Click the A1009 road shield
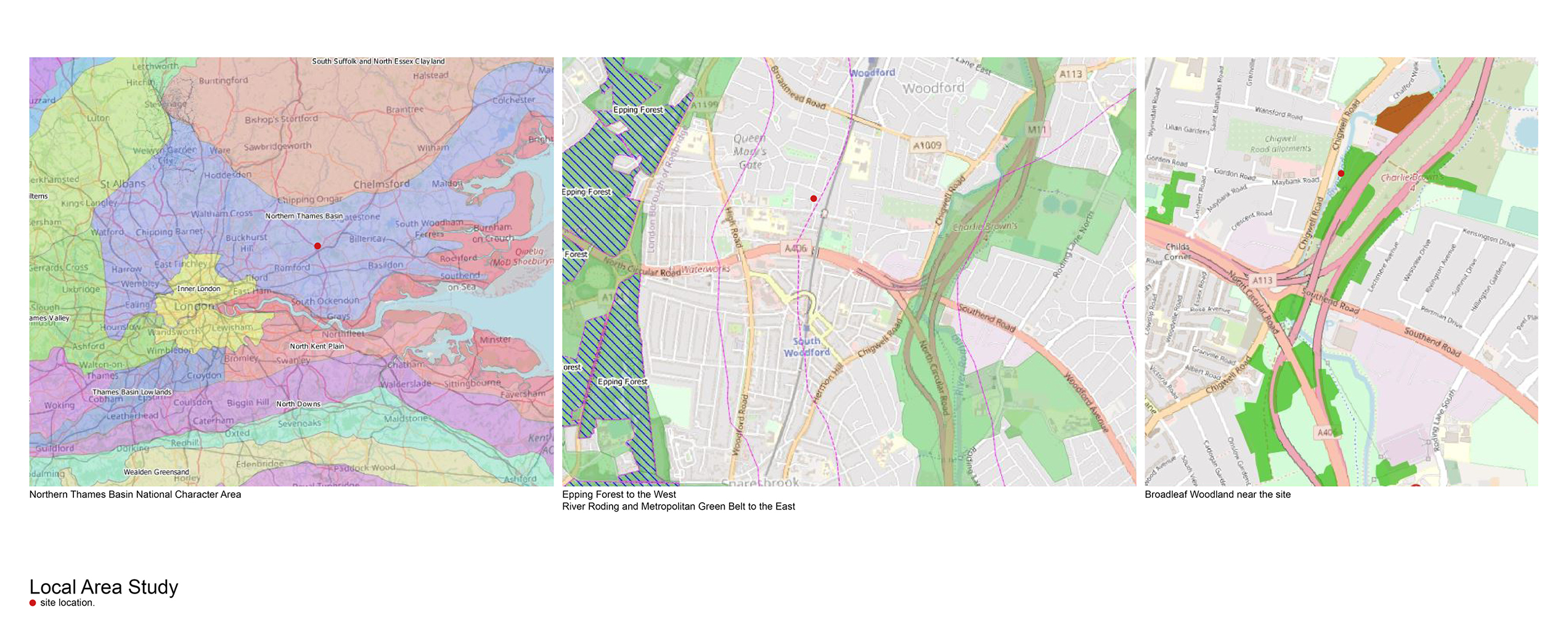 (927, 145)
